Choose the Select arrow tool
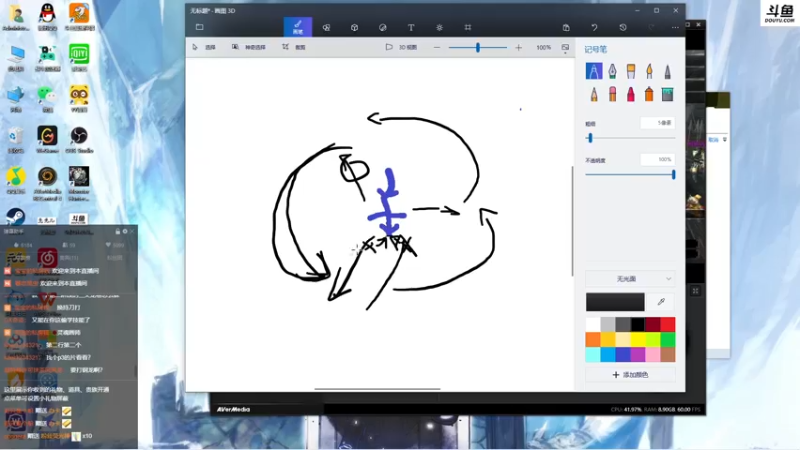This screenshot has height=450, width=800. pyautogui.click(x=204, y=47)
